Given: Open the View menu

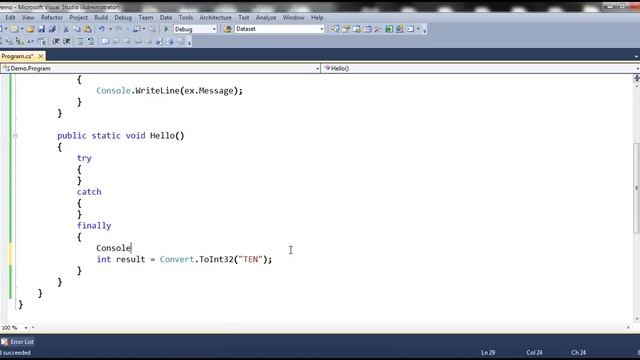Looking at the screenshot, I should [28, 18].
